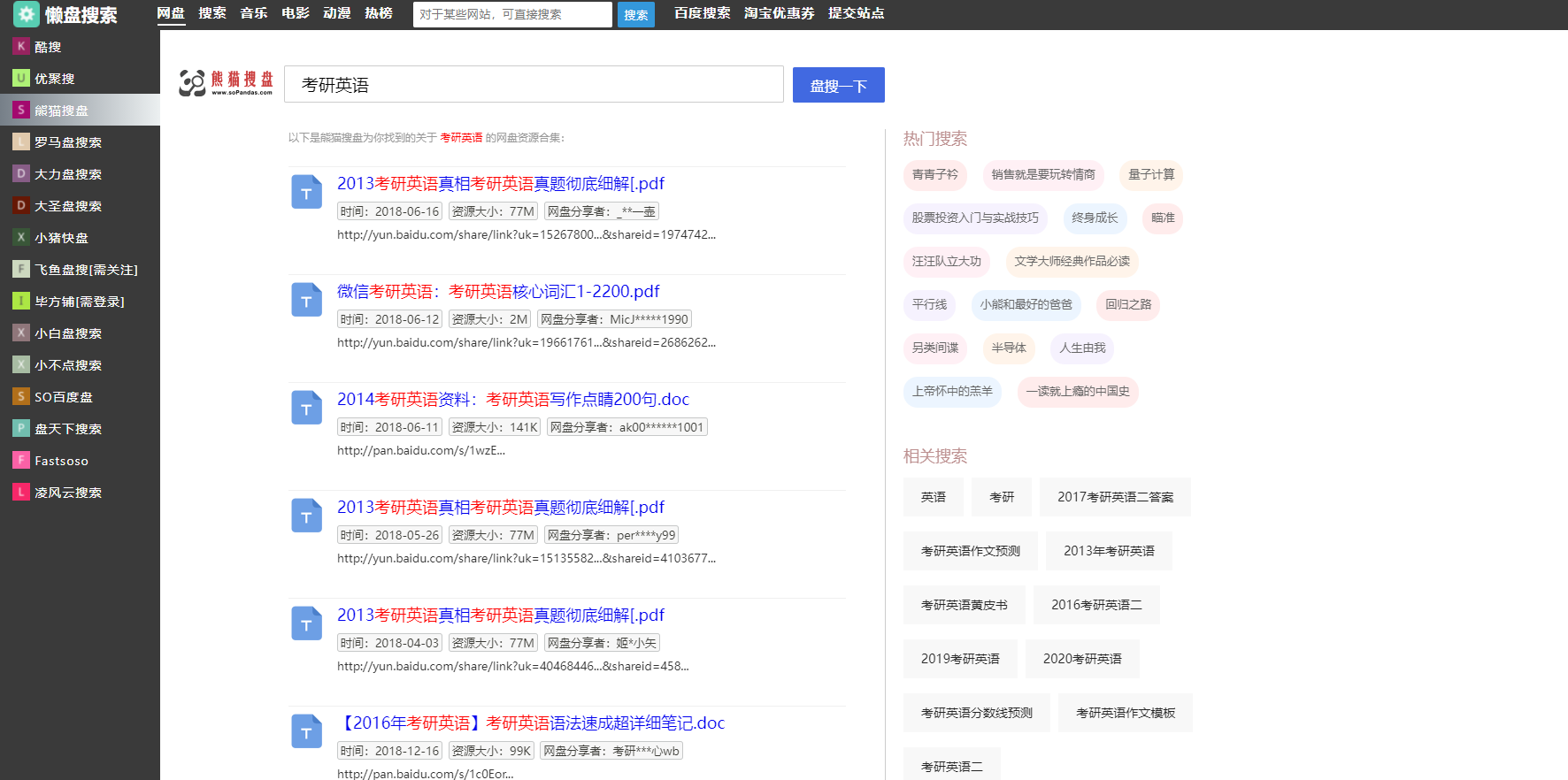Open the 音乐 tab
Viewport: 1568px width, 780px height.
(254, 13)
